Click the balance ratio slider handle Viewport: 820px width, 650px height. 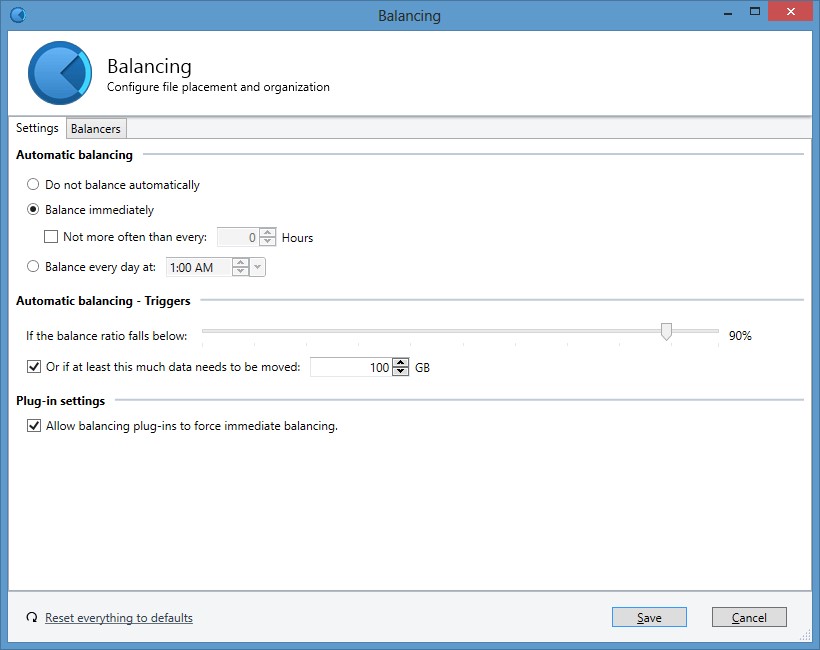pyautogui.click(x=666, y=331)
